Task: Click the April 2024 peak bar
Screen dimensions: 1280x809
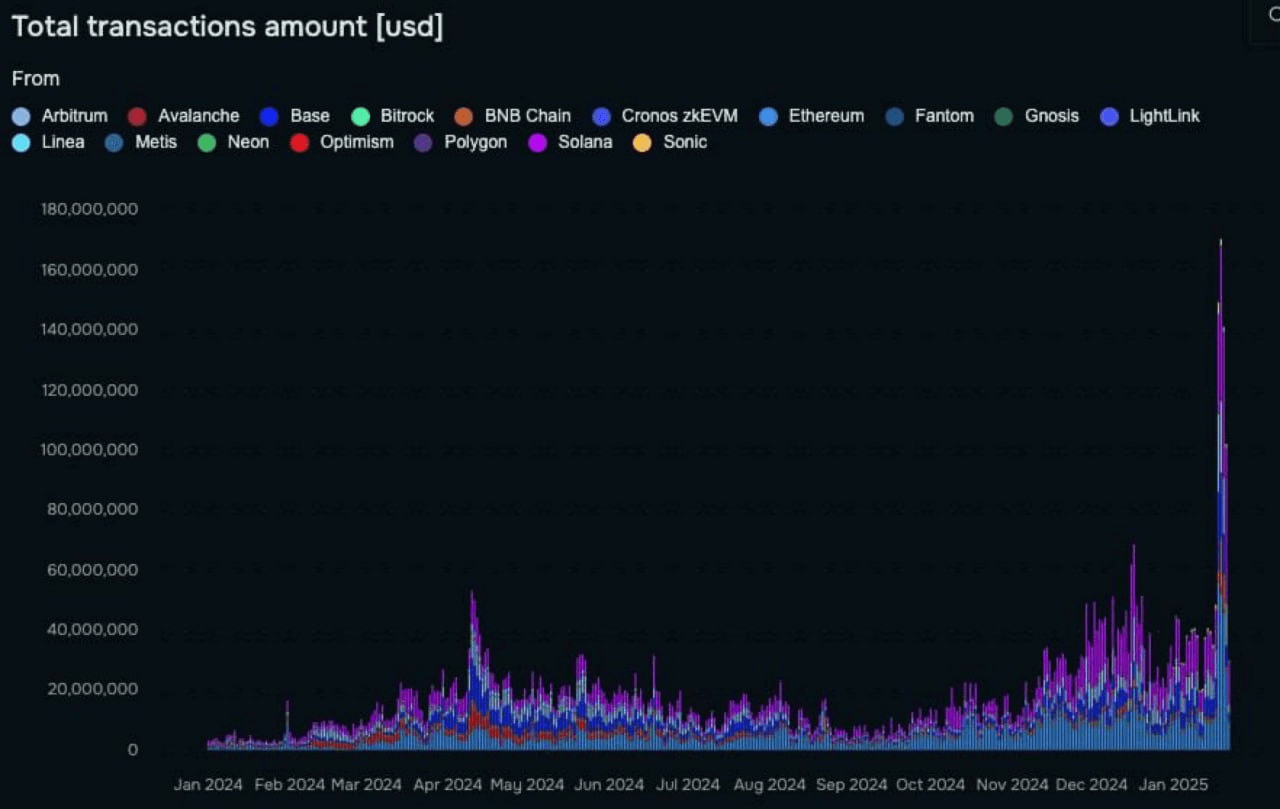Action: [x=472, y=670]
